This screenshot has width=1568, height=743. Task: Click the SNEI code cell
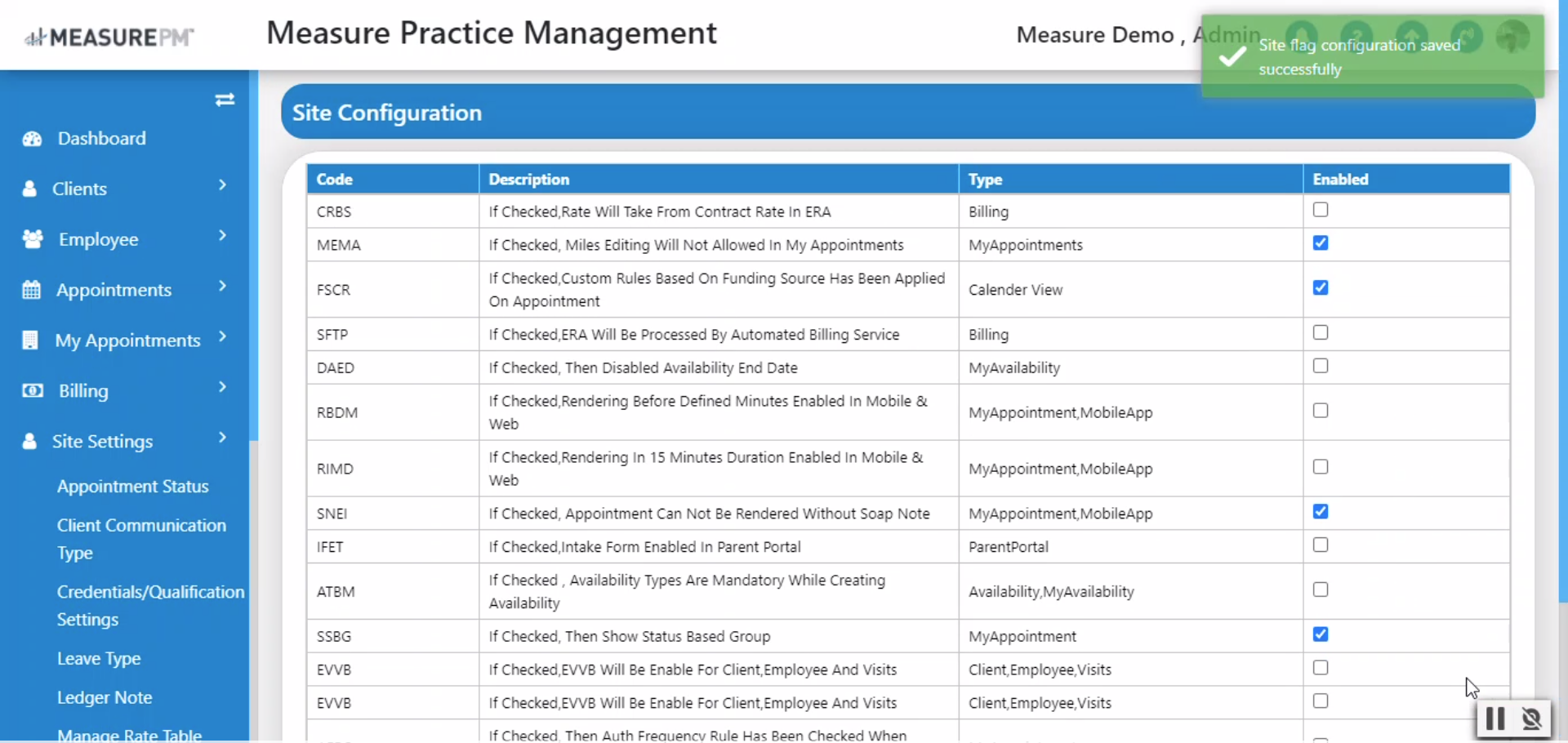point(393,514)
